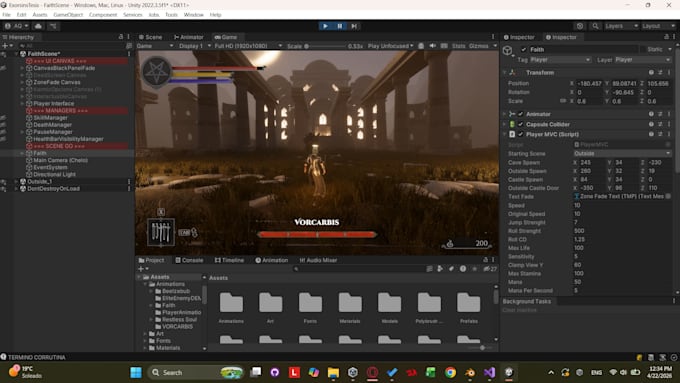
Task: Switch to the Audio Mixer tab
Action: pos(318,260)
